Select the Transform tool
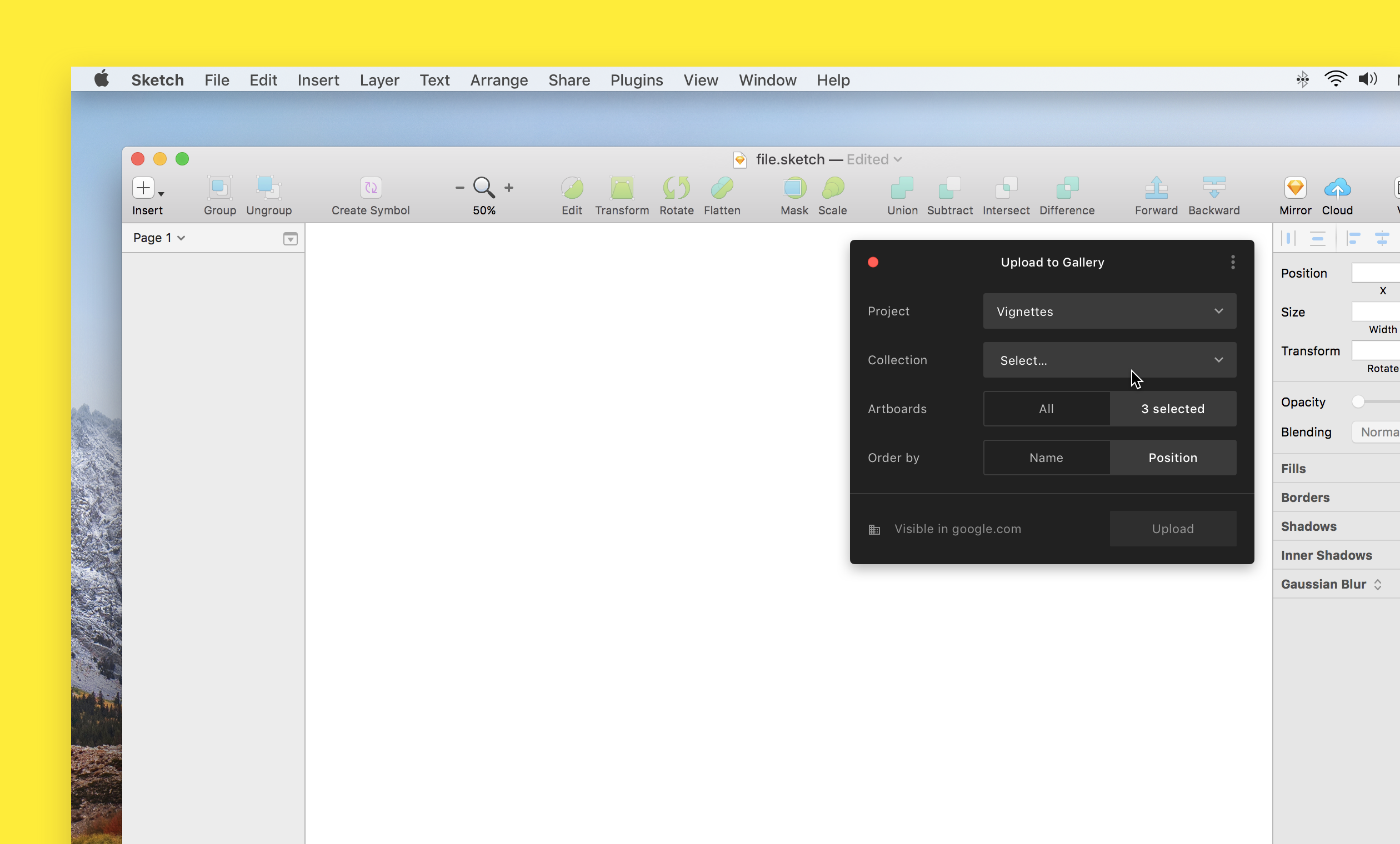 [622, 188]
